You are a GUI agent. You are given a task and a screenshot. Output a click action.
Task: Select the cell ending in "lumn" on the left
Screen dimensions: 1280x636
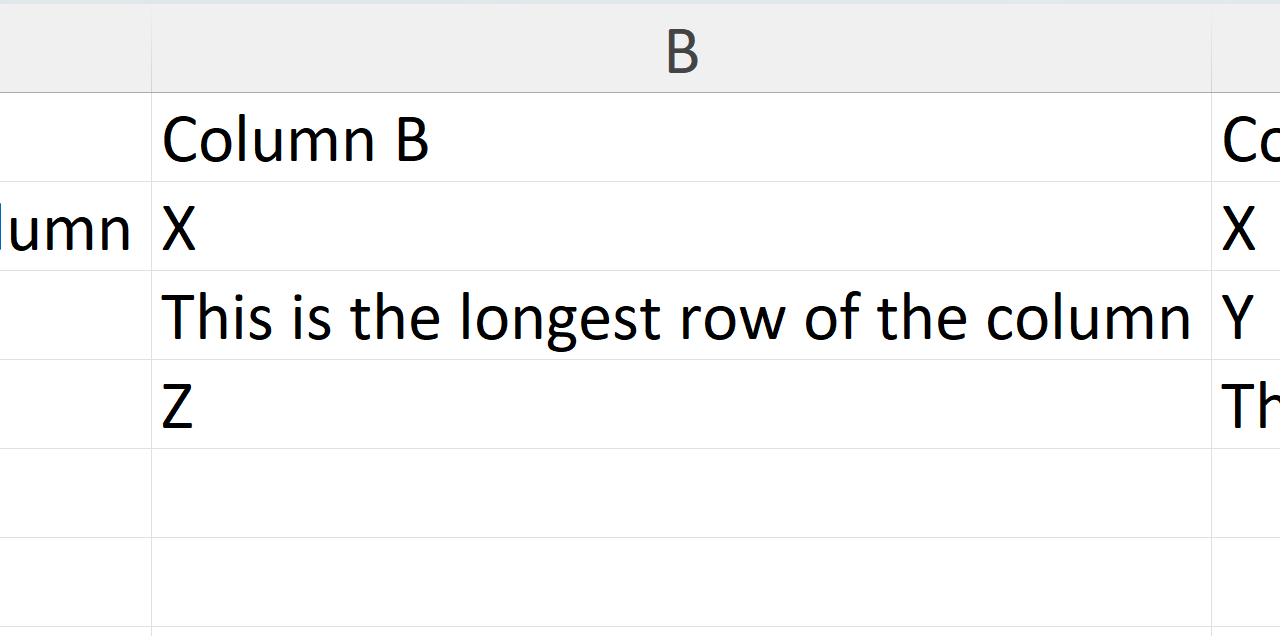[75, 227]
